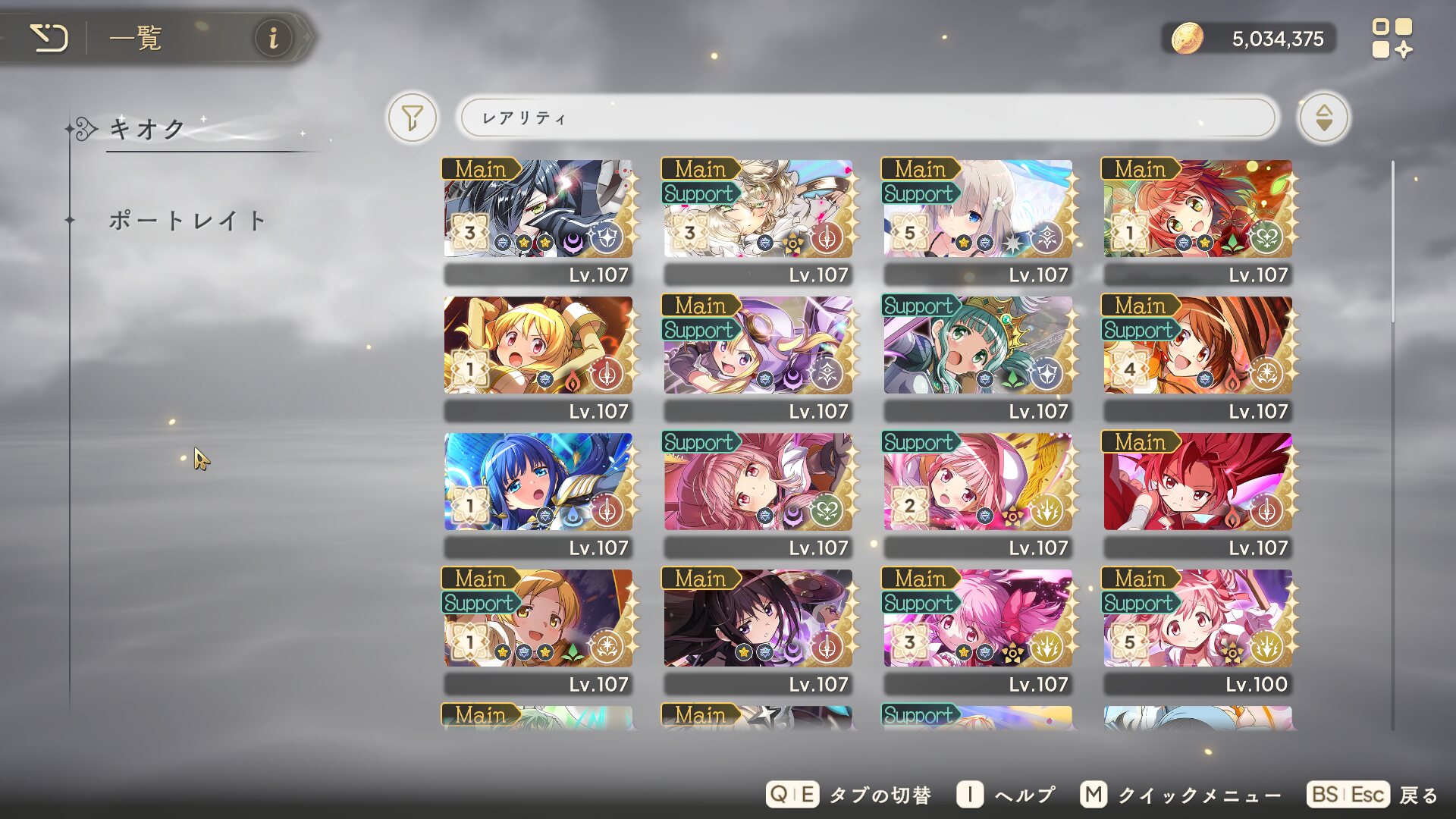Open the grid menu icon at top right
Image resolution: width=1456 pixels, height=819 pixels.
[1392, 38]
